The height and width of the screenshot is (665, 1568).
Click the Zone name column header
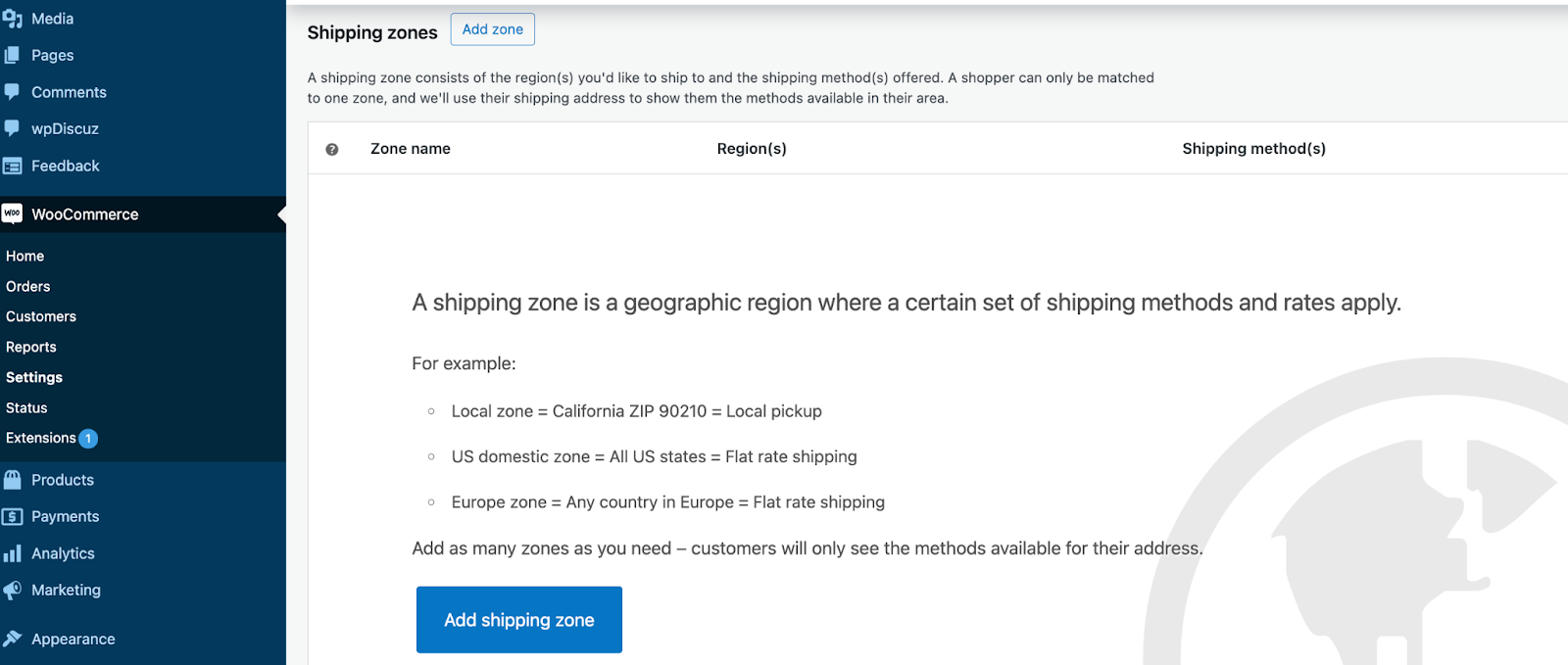pyautogui.click(x=410, y=149)
